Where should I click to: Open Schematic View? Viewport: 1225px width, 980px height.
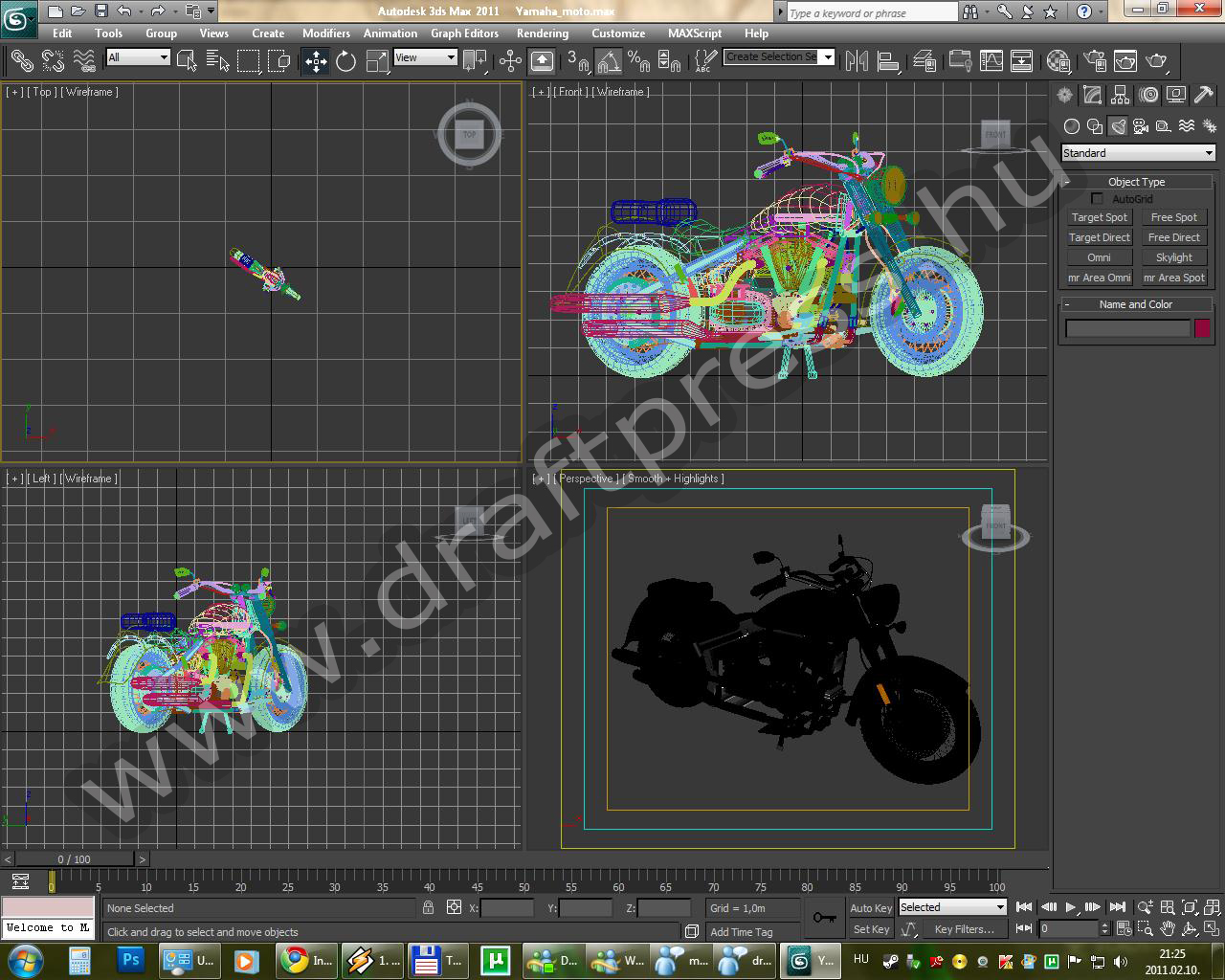[x=1022, y=61]
